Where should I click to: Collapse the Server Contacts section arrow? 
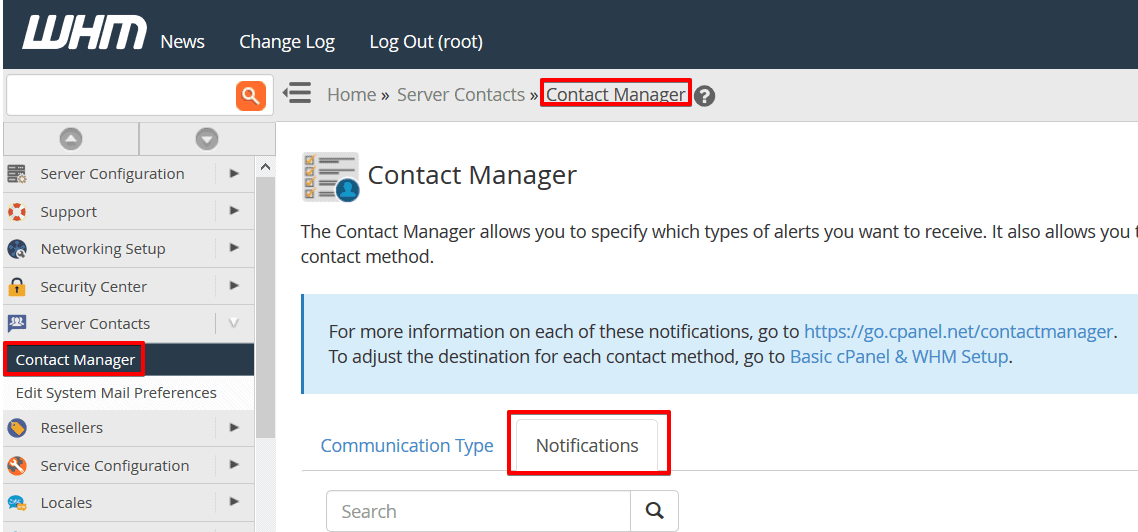234,323
